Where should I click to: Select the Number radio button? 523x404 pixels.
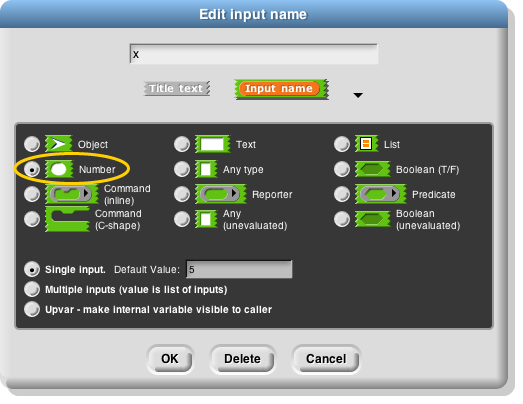point(32,169)
